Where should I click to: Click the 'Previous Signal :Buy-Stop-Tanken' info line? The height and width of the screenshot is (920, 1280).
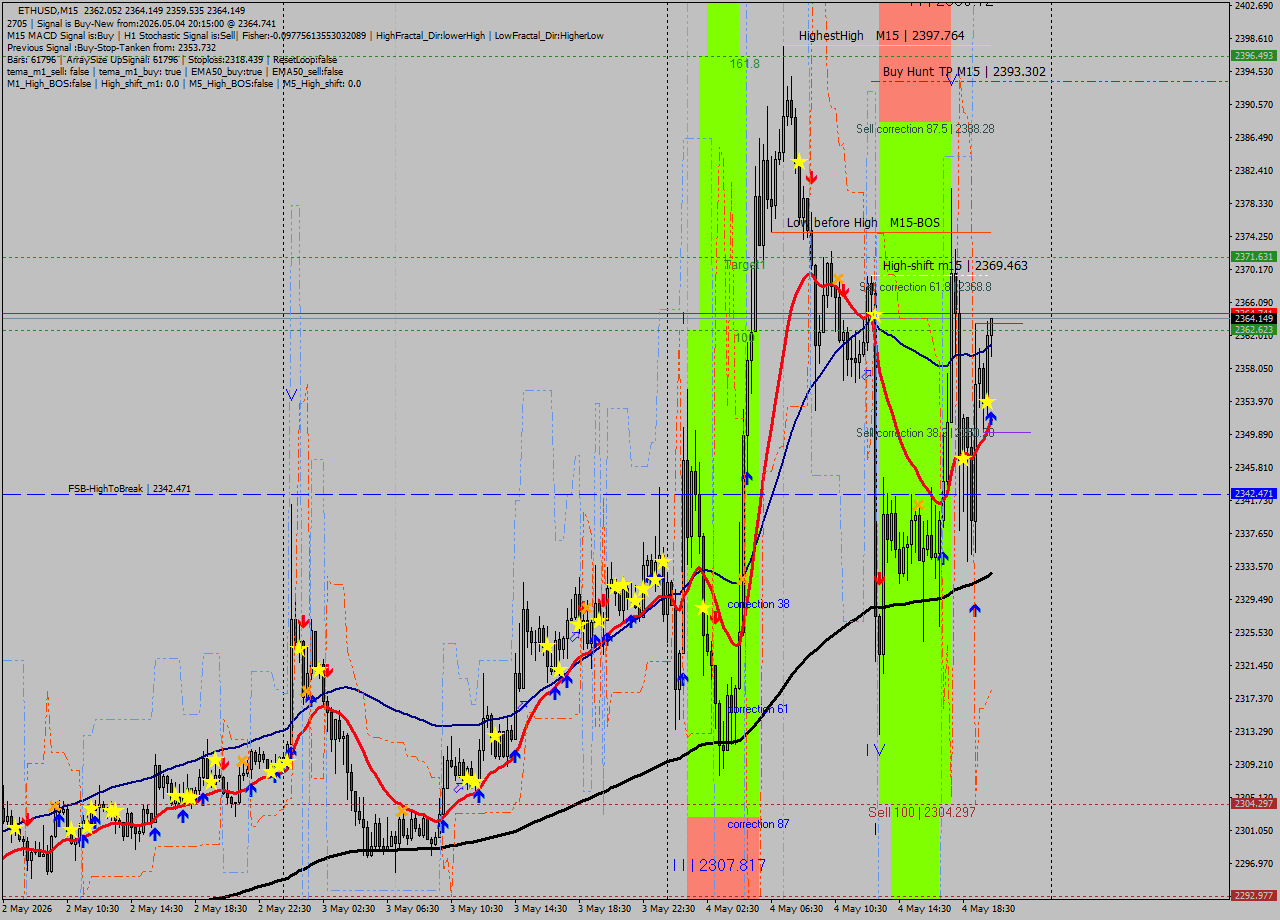point(111,47)
